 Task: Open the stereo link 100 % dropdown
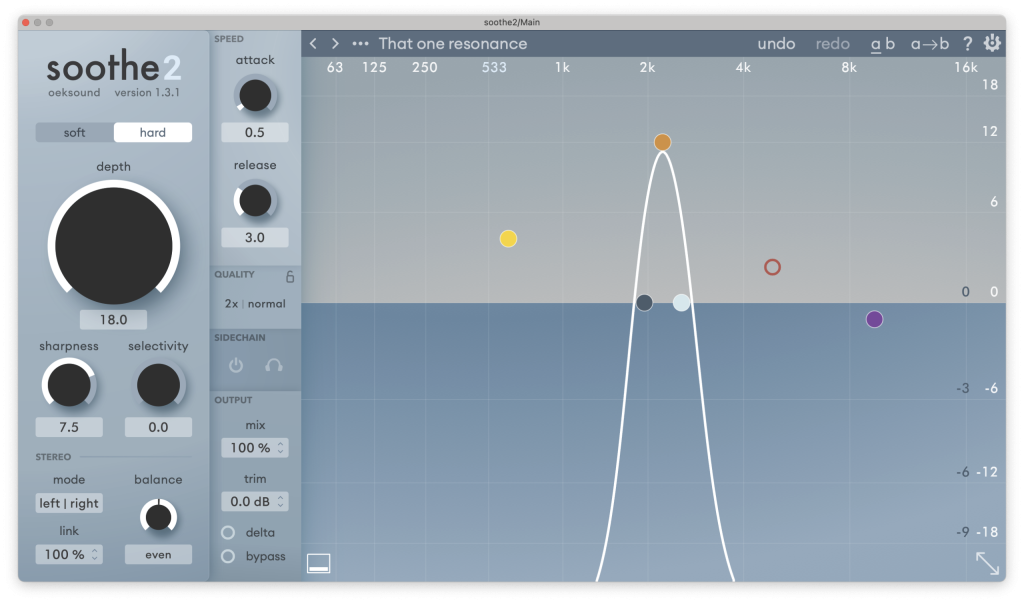pos(69,554)
